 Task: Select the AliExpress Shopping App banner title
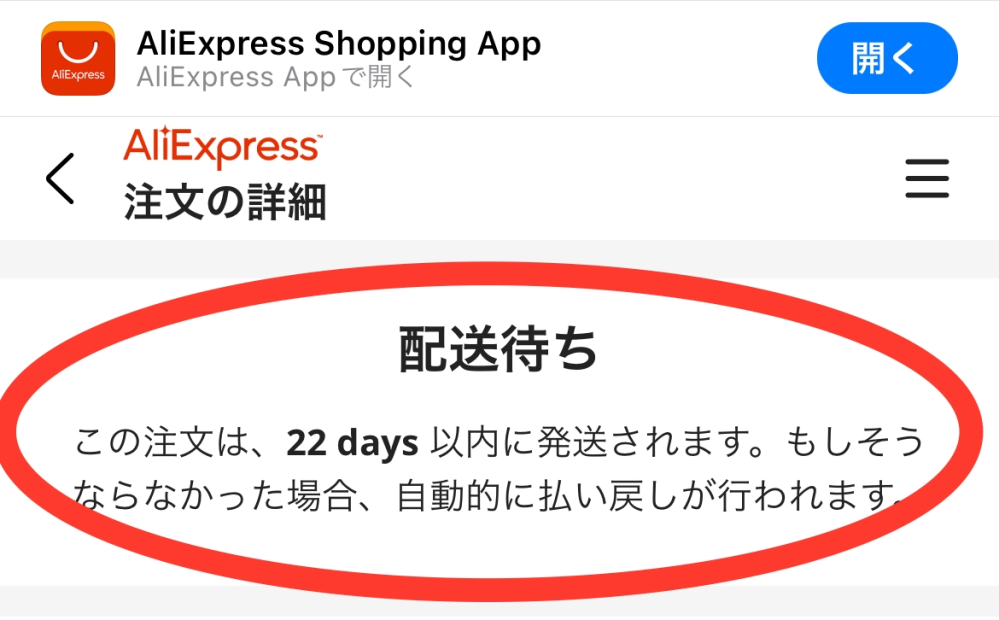point(339,43)
